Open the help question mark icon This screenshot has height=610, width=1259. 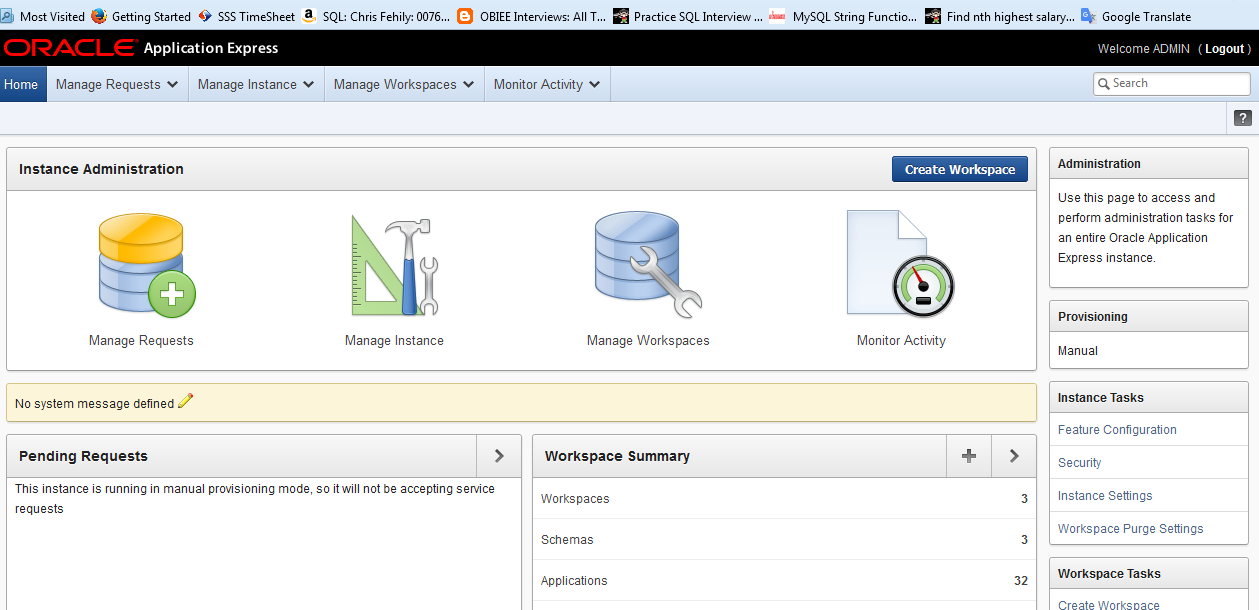[x=1243, y=118]
